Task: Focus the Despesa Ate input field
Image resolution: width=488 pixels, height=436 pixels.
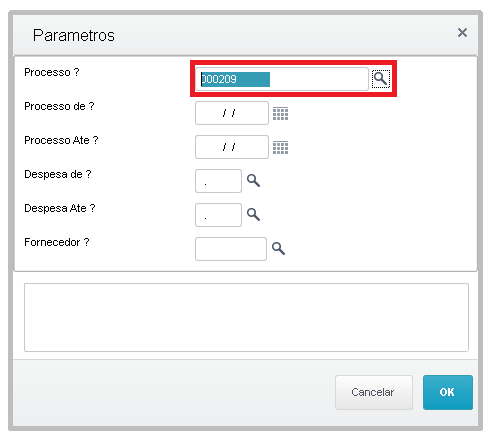Action: coord(218,215)
